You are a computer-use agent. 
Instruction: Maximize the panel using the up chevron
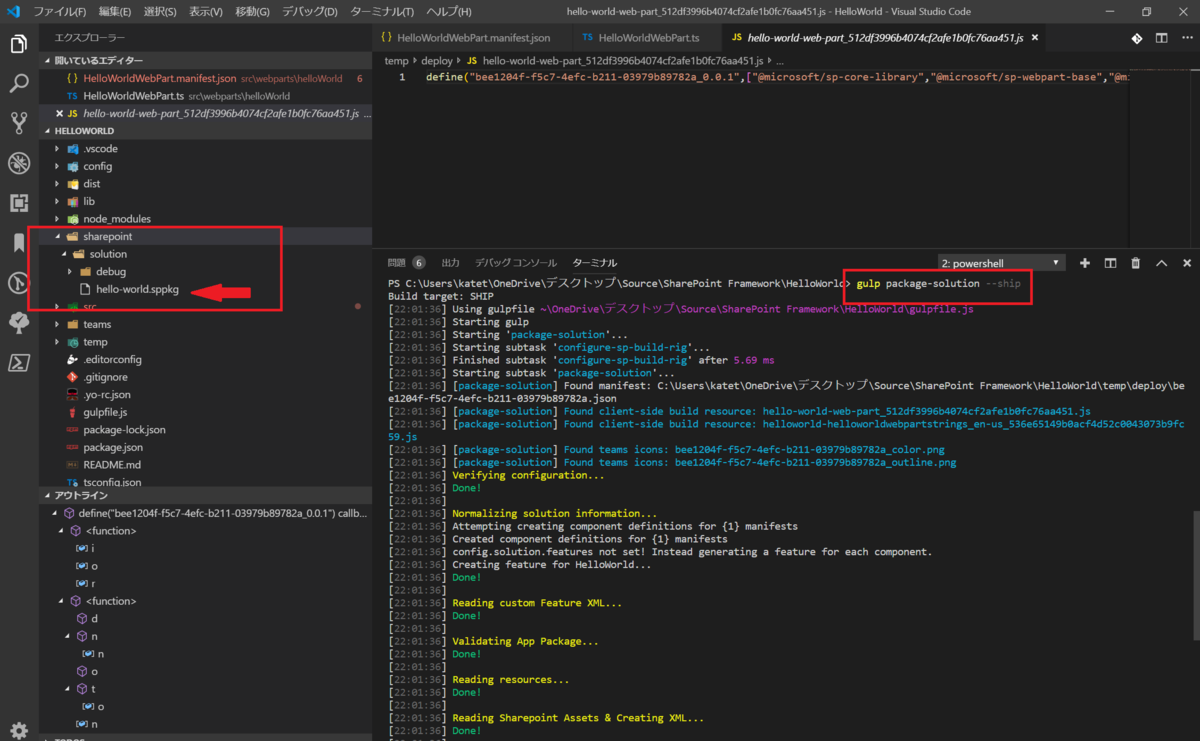pyautogui.click(x=1161, y=263)
